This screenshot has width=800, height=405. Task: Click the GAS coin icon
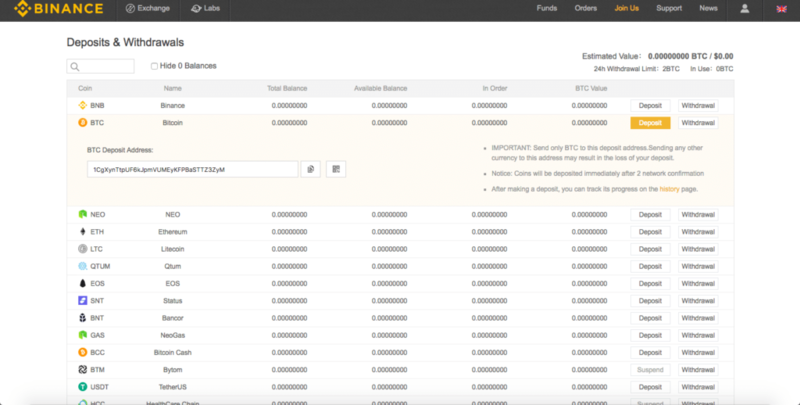click(x=83, y=335)
